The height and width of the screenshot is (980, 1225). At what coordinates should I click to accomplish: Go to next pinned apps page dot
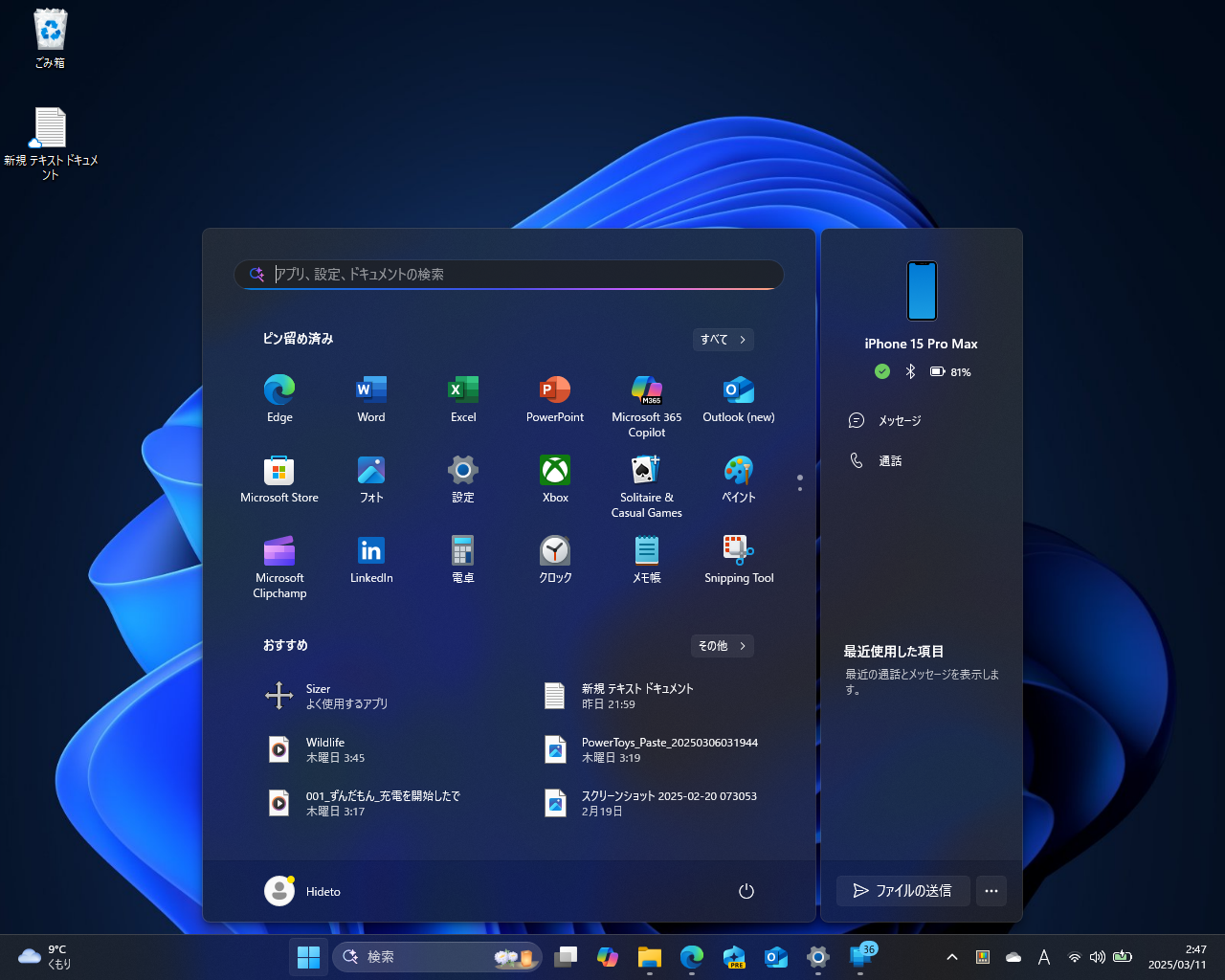point(800,489)
